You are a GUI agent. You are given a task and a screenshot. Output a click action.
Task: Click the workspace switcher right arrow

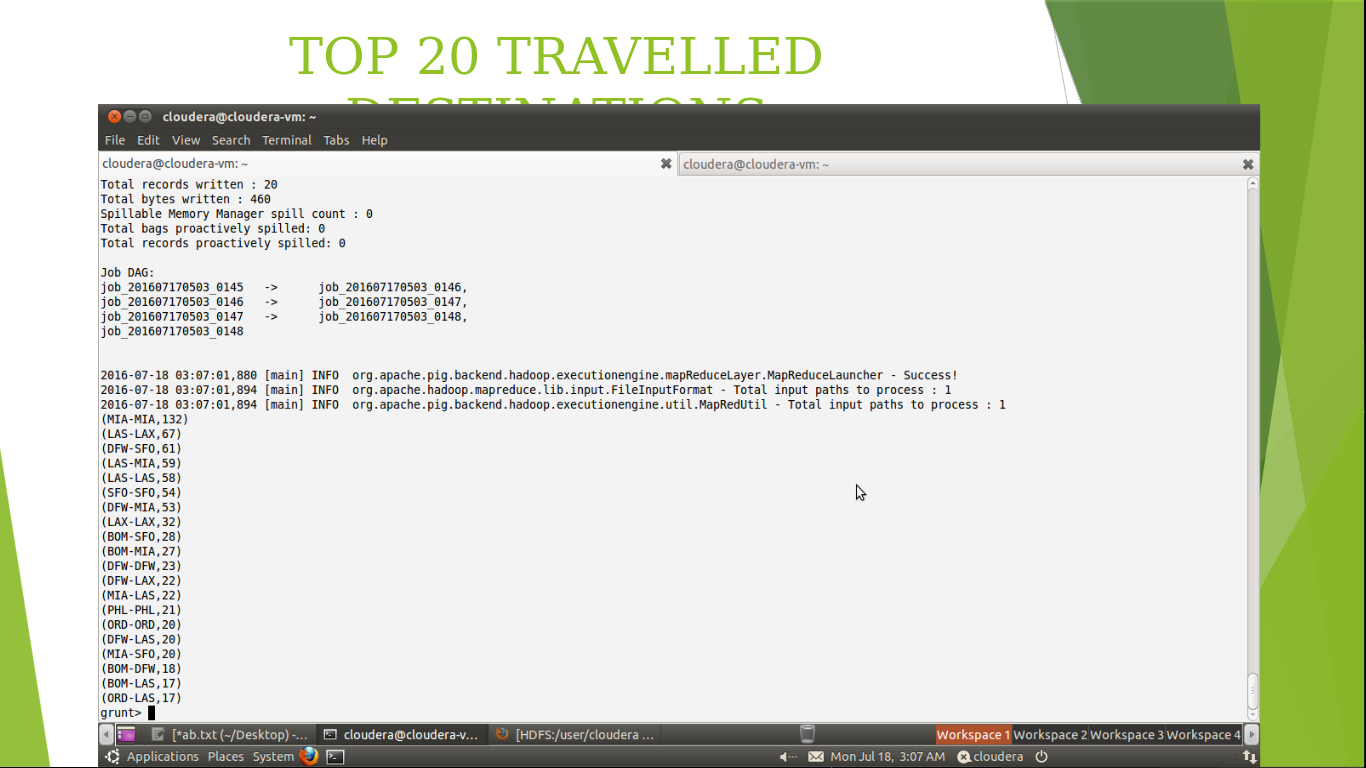pyautogui.click(x=1251, y=735)
